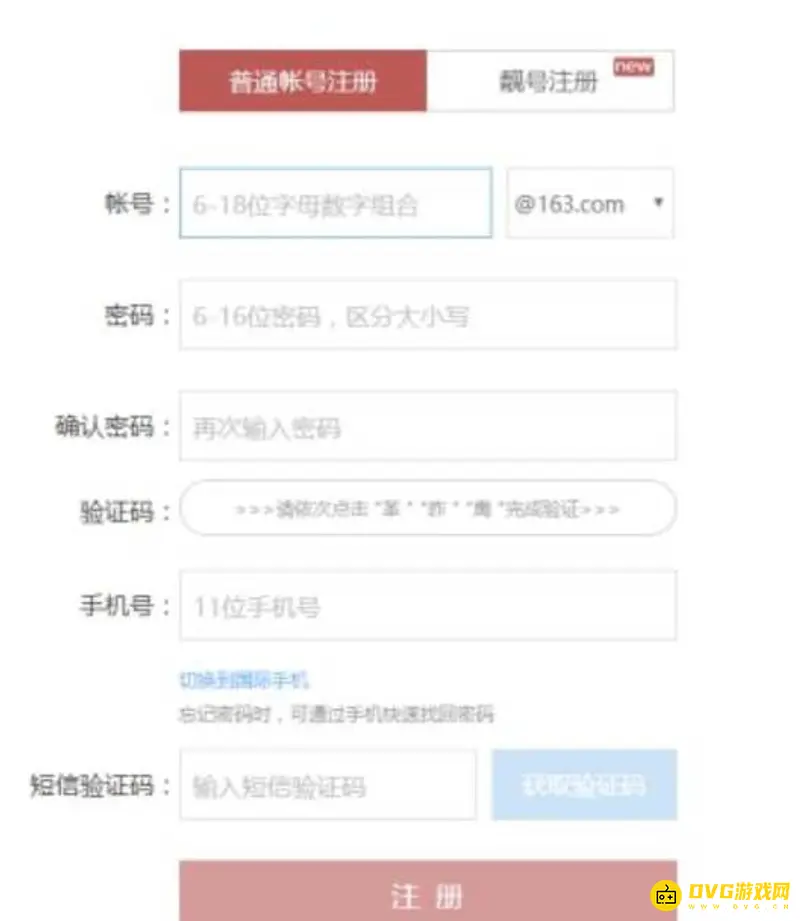Click the 输入短信验证码 input field

328,785
